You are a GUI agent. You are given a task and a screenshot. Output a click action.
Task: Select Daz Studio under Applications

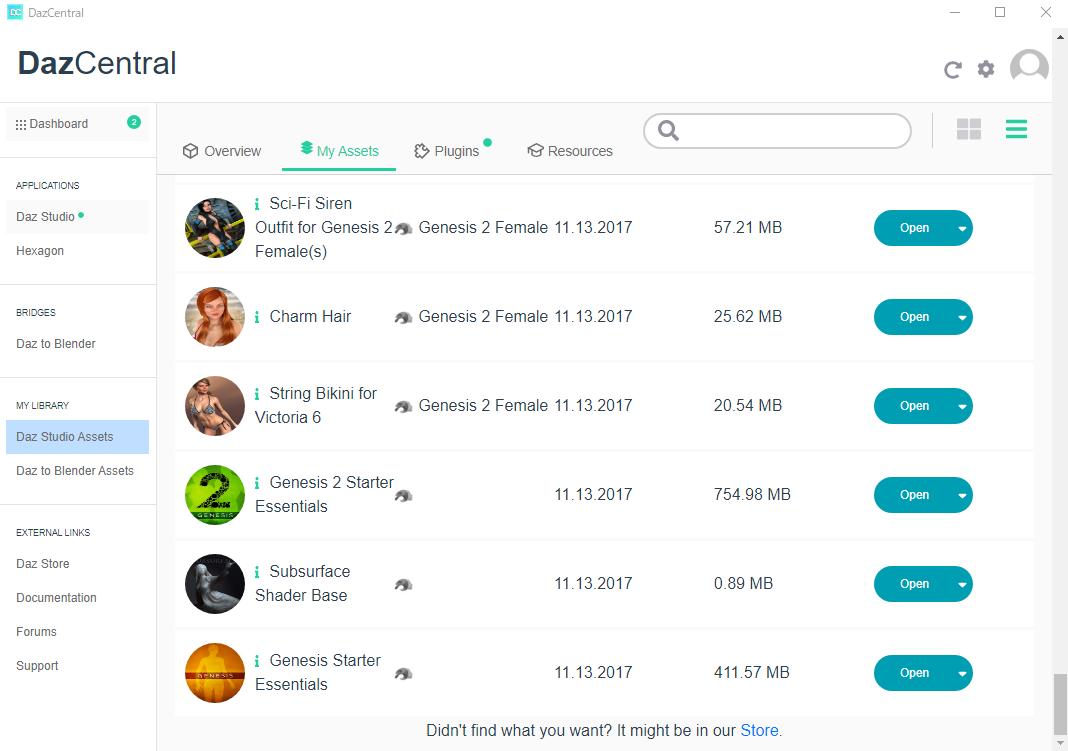[78, 217]
